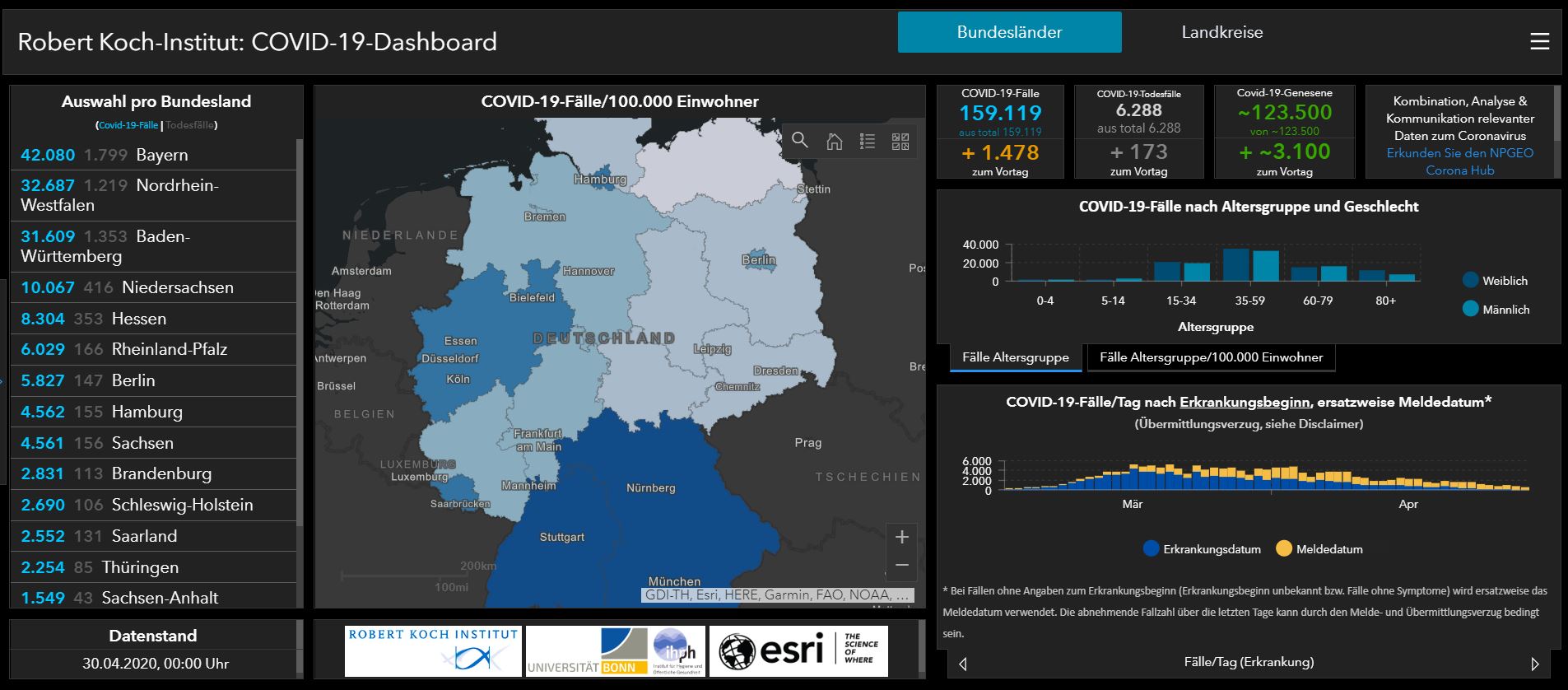This screenshot has height=690, width=1568.
Task: Select Sachsen-Anhalt row
Action: tap(153, 596)
